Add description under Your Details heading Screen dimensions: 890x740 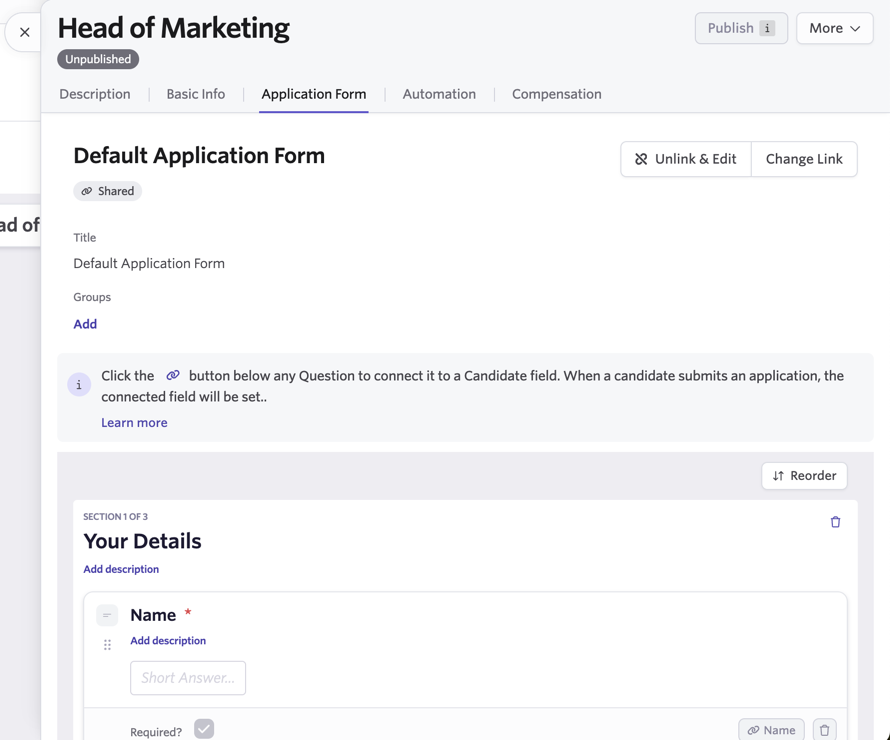coord(121,569)
